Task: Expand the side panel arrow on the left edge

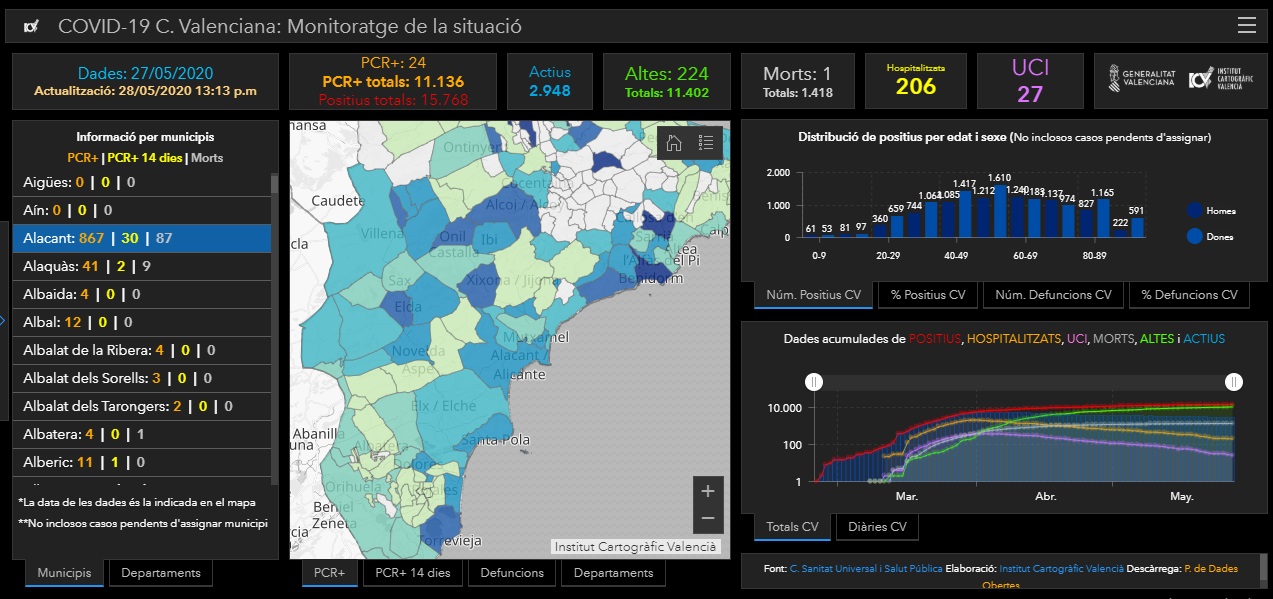Action: pyautogui.click(x=4, y=320)
